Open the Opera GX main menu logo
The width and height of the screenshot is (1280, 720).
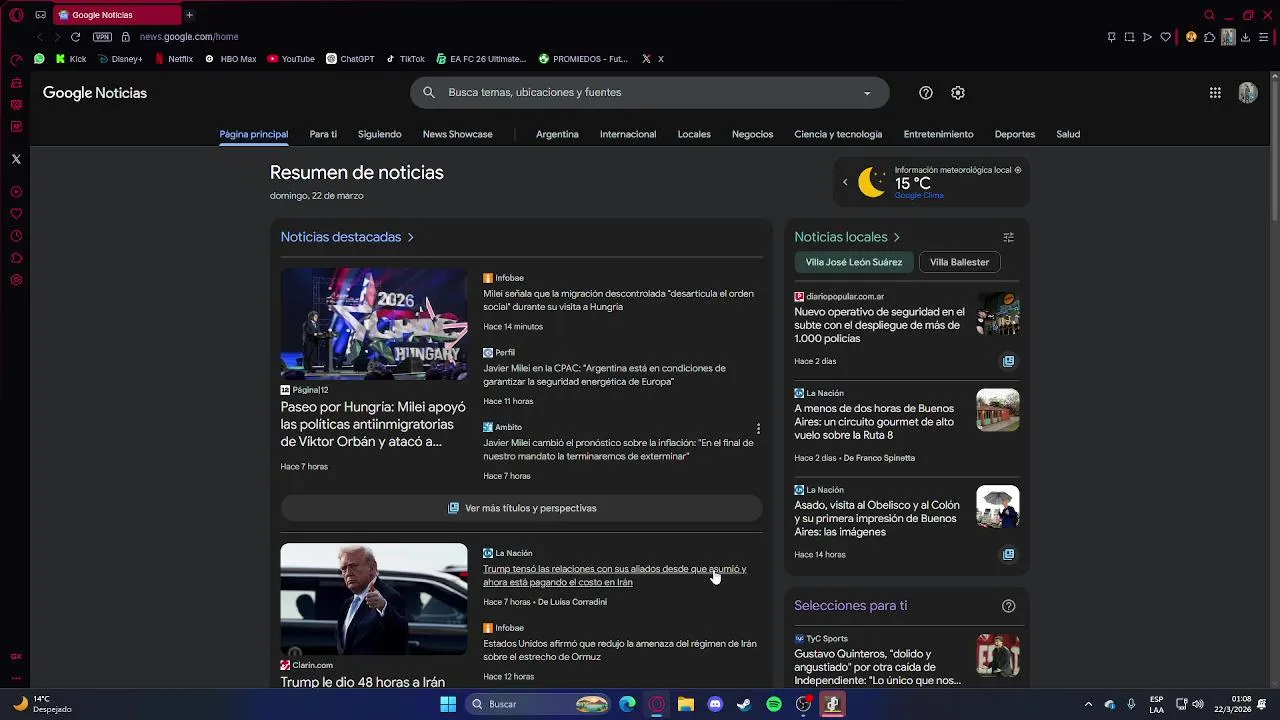click(x=16, y=15)
